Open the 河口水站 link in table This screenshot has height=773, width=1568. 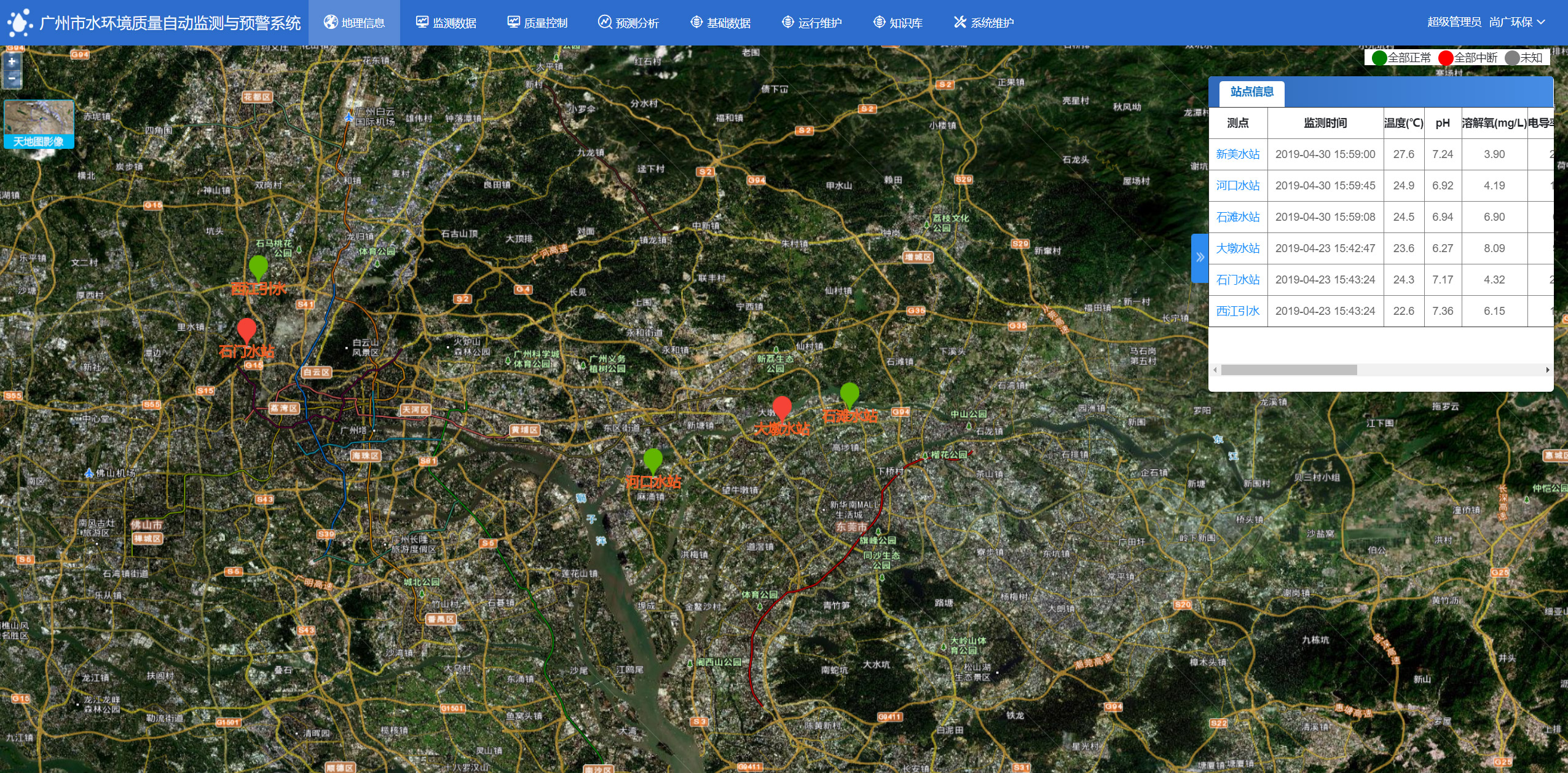pos(1237,186)
